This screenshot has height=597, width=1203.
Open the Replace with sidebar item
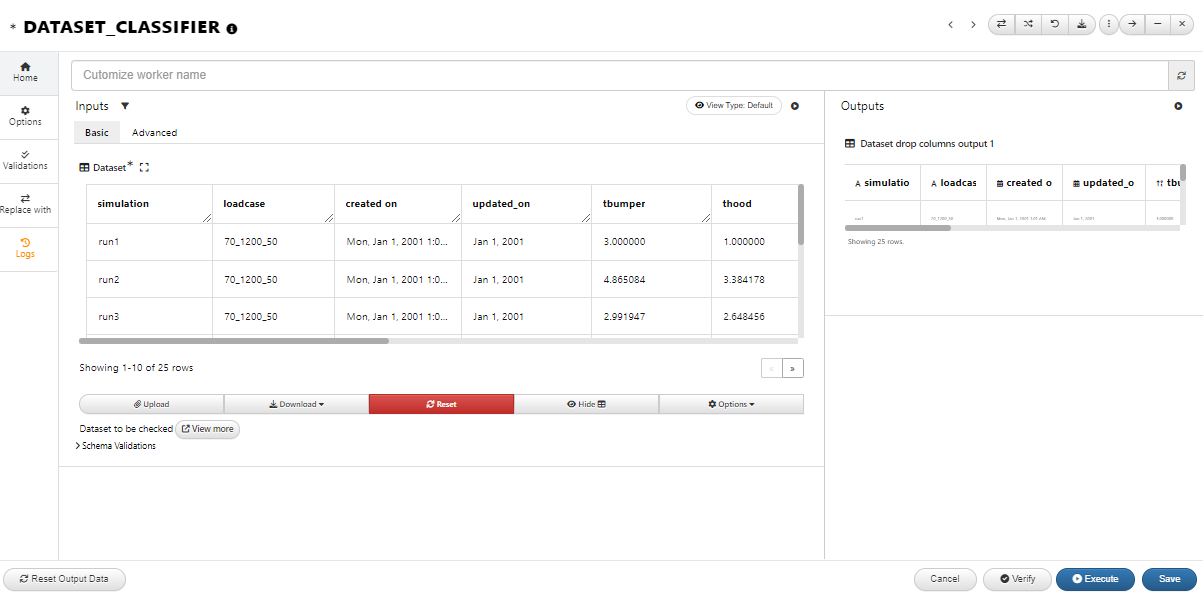click(26, 204)
